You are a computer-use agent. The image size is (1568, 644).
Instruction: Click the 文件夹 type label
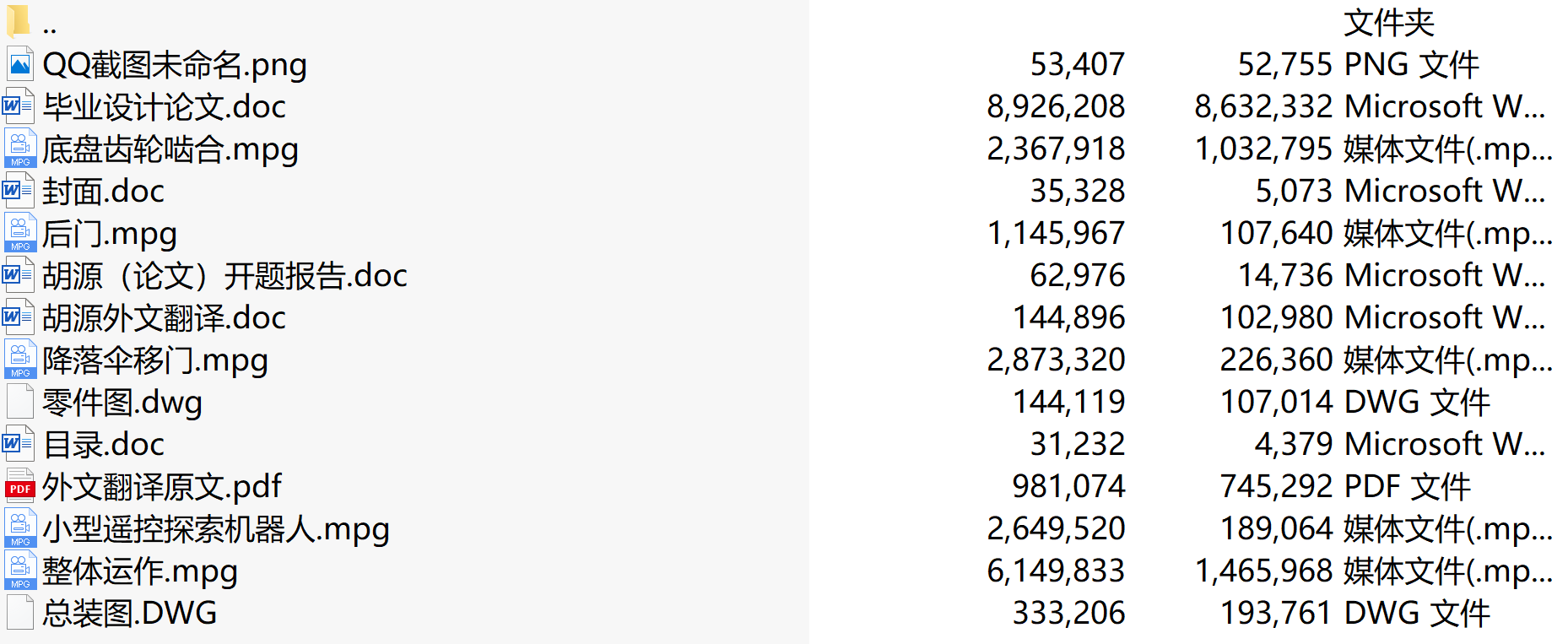click(x=1389, y=23)
